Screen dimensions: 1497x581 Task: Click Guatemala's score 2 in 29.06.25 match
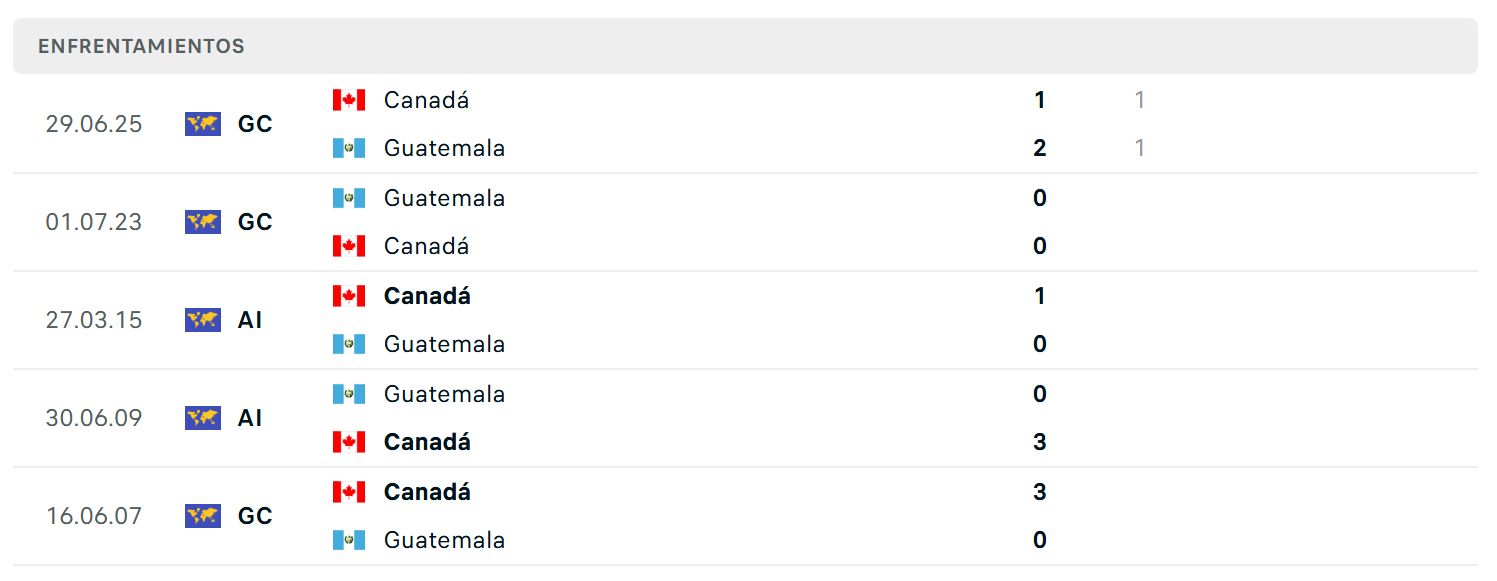coord(1040,148)
